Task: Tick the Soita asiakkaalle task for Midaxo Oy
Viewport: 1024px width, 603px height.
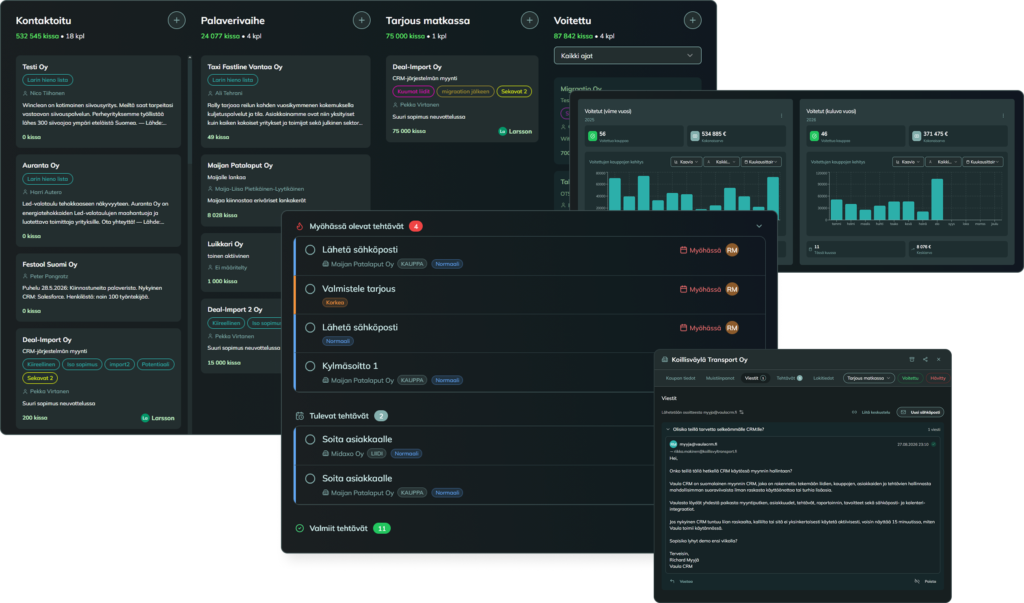Action: [x=310, y=440]
